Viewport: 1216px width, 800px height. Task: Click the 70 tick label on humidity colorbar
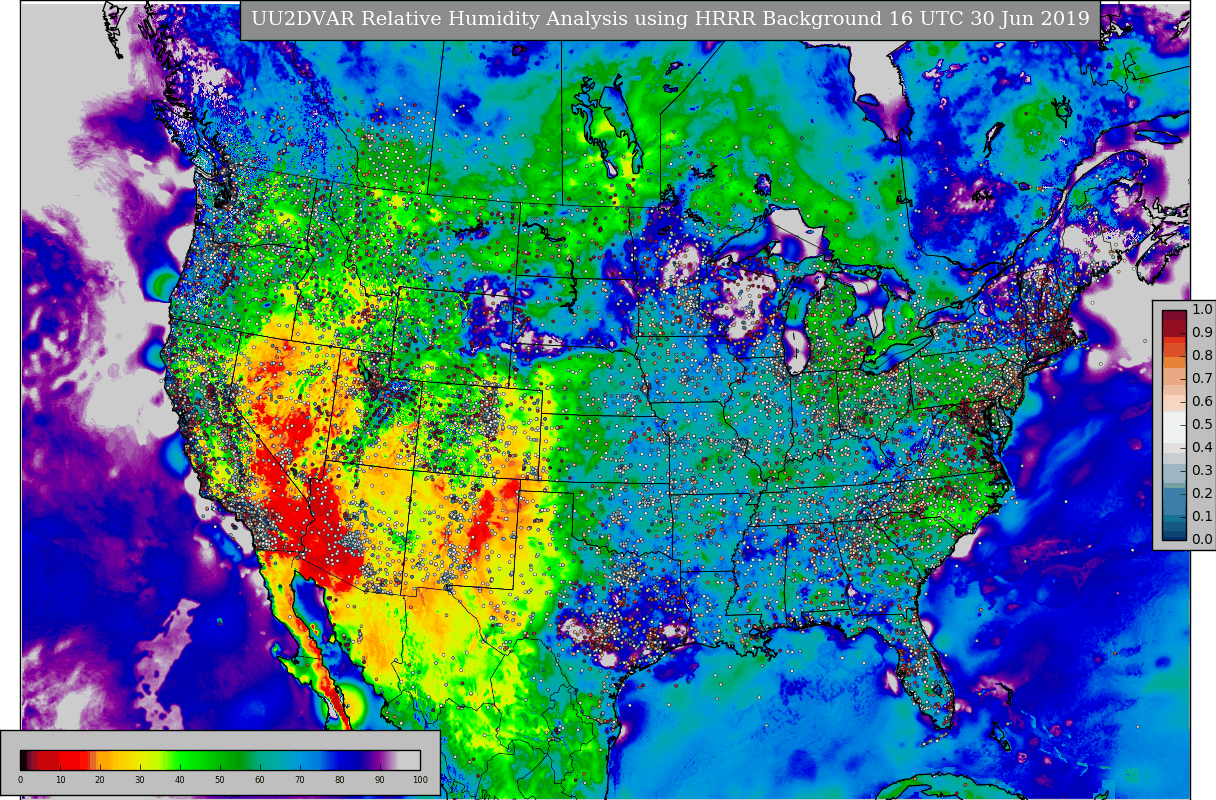pyautogui.click(x=300, y=780)
